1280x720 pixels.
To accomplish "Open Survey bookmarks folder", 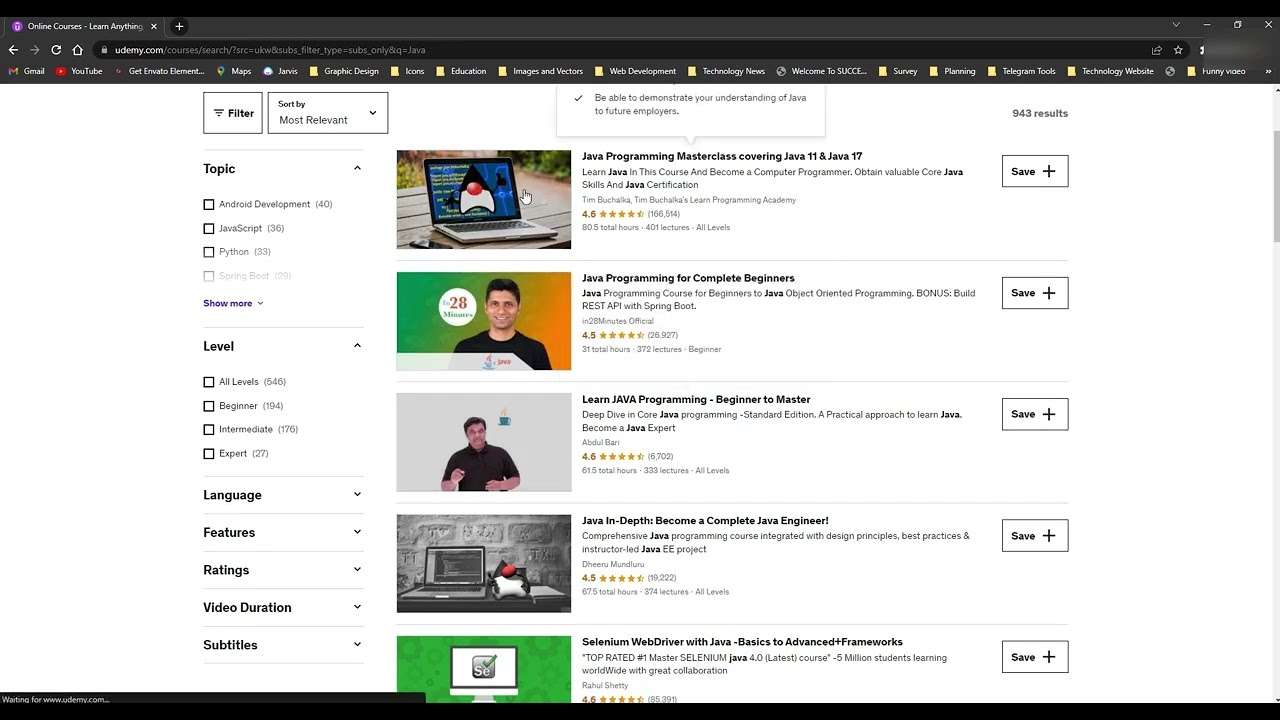I will click(x=897, y=71).
